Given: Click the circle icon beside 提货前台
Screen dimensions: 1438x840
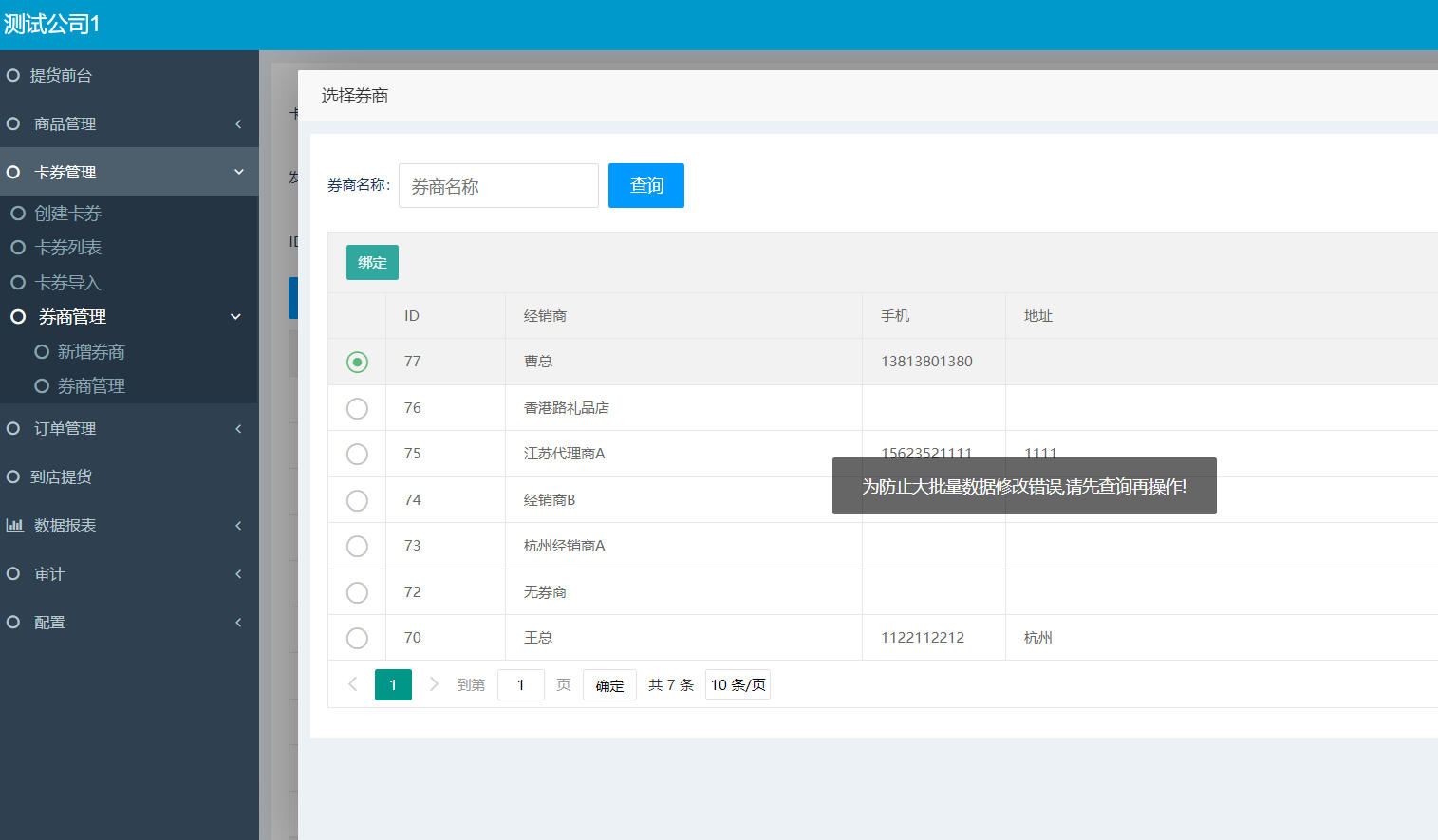Looking at the screenshot, I should (x=13, y=75).
